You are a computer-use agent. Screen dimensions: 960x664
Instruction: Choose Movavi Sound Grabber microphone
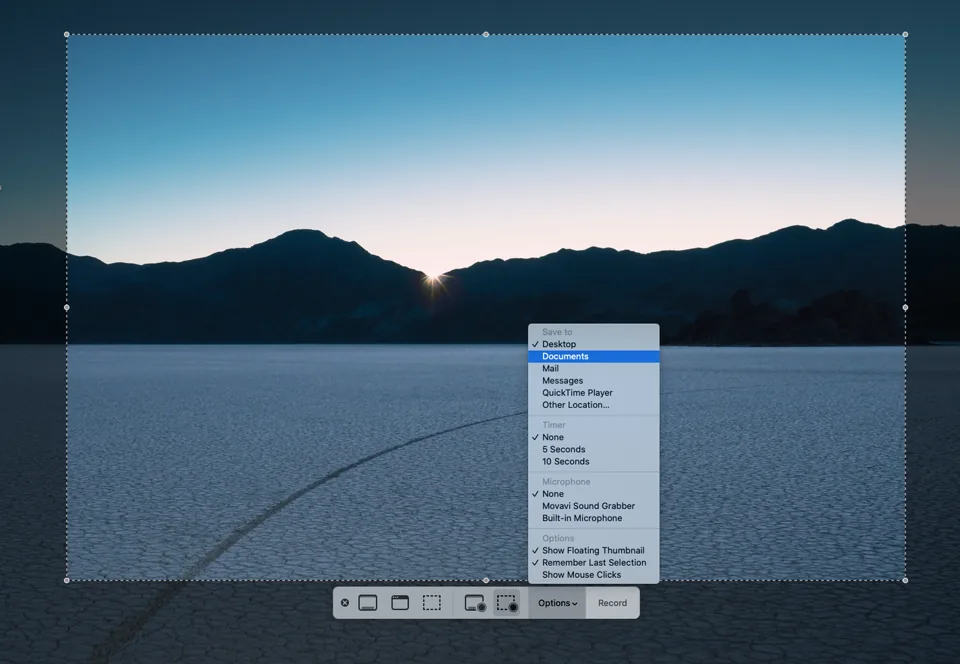click(x=588, y=505)
